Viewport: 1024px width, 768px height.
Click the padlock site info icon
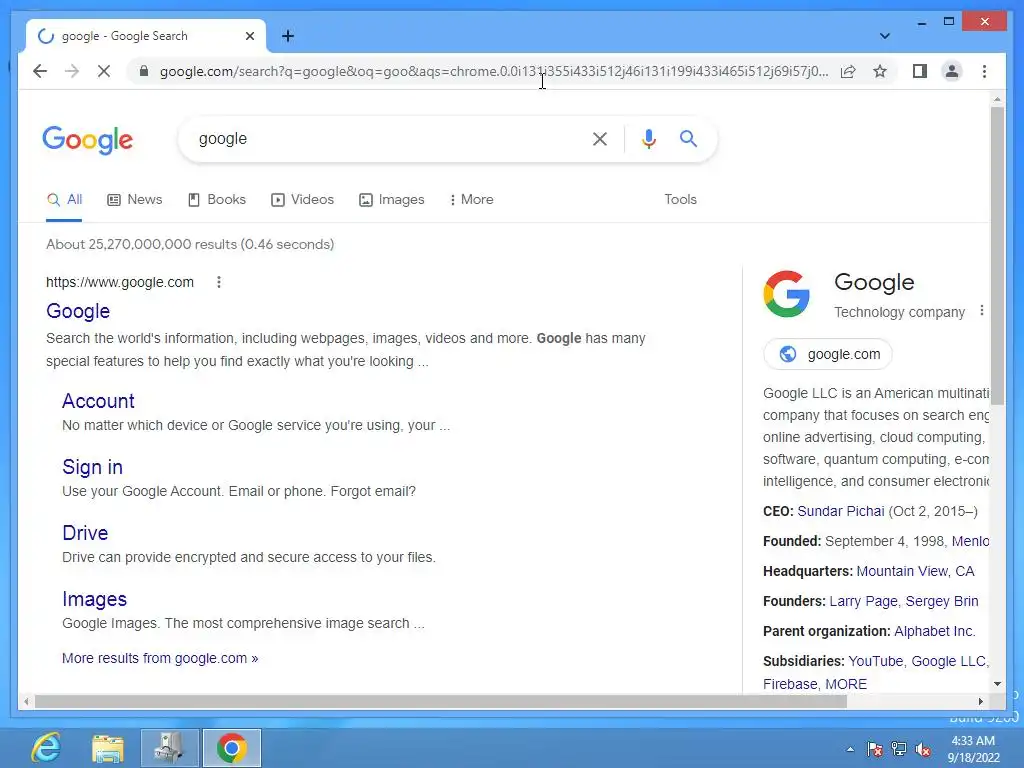pos(144,71)
